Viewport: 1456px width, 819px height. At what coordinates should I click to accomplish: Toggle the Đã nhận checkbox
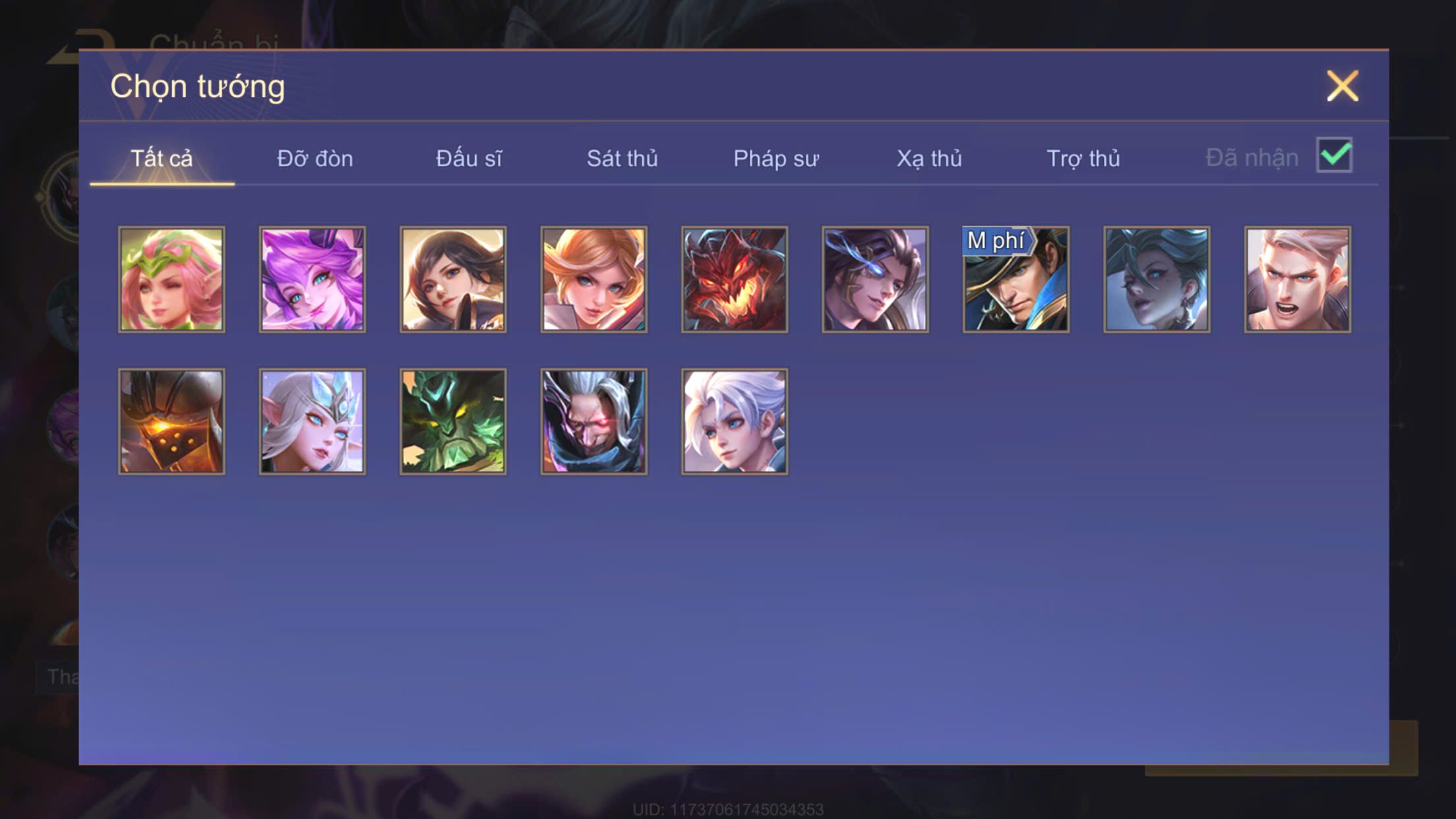1334,156
